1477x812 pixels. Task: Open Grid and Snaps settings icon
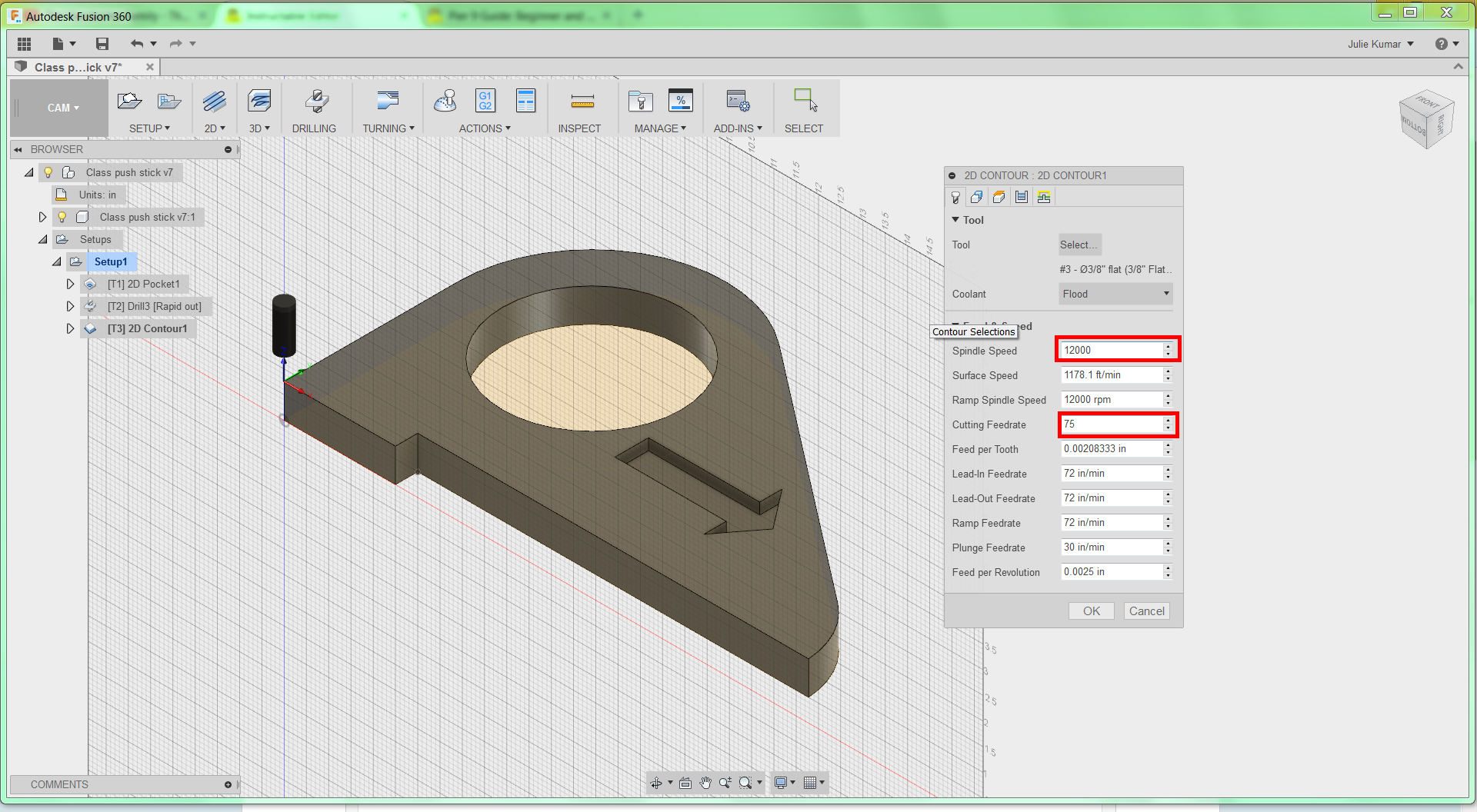coord(809,783)
